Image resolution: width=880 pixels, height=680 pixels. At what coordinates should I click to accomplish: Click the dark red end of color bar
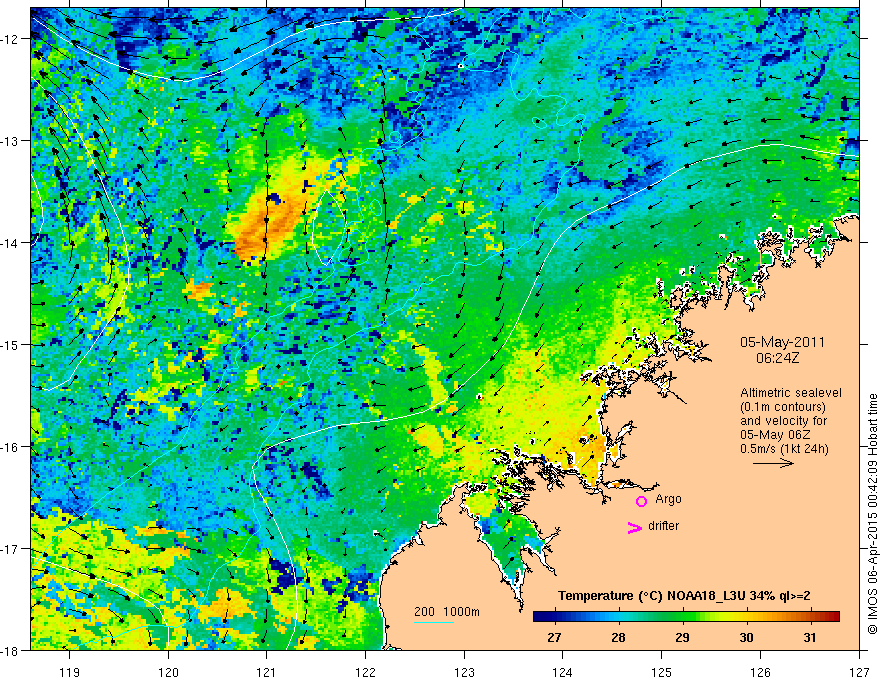pyautogui.click(x=833, y=617)
